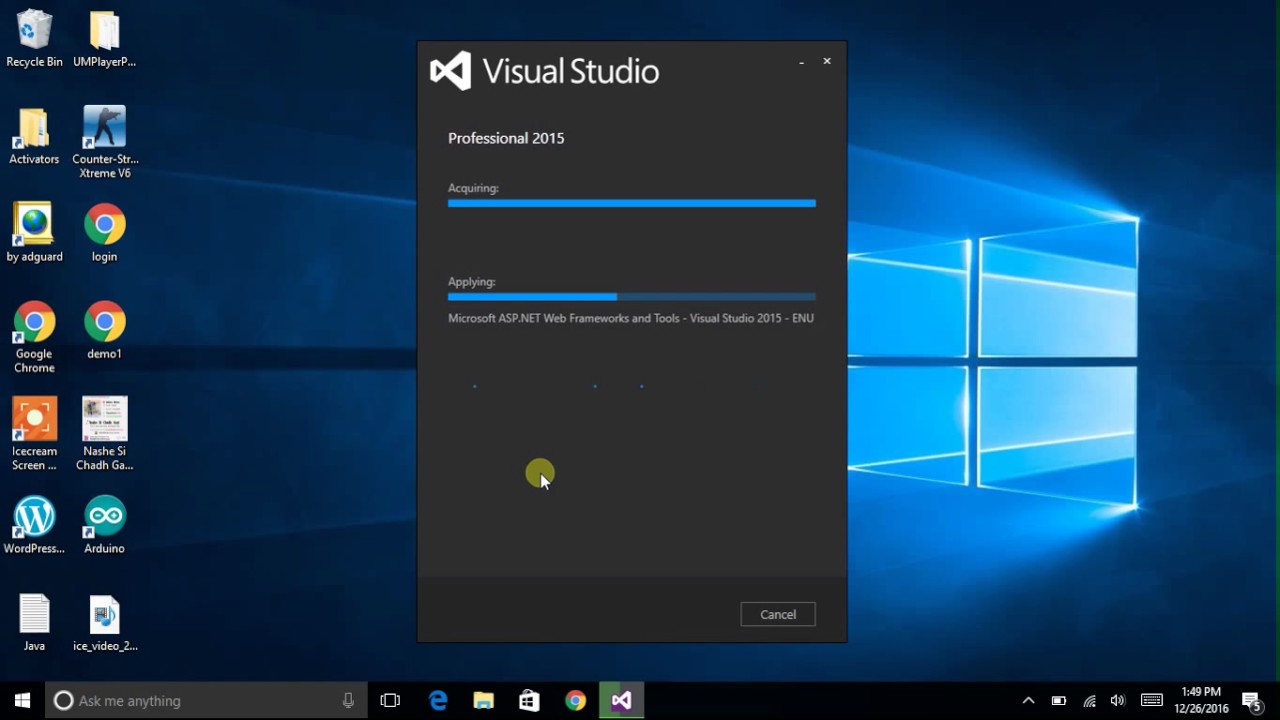The height and width of the screenshot is (720, 1280).
Task: Cancel the Visual Studio installation
Action: click(x=778, y=614)
